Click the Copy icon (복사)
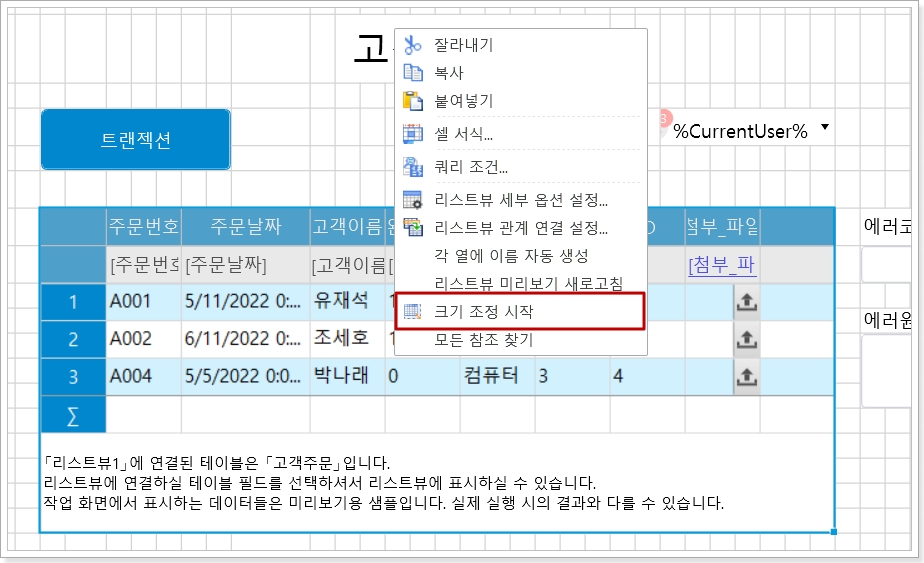This screenshot has width=924, height=563. coord(413,73)
